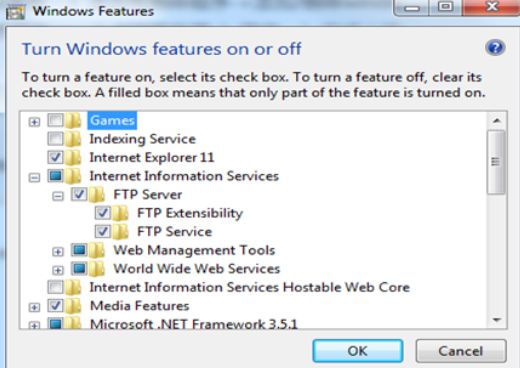The image size is (520, 368).
Task: Disable the FTP Service checkbox
Action: tap(103, 231)
